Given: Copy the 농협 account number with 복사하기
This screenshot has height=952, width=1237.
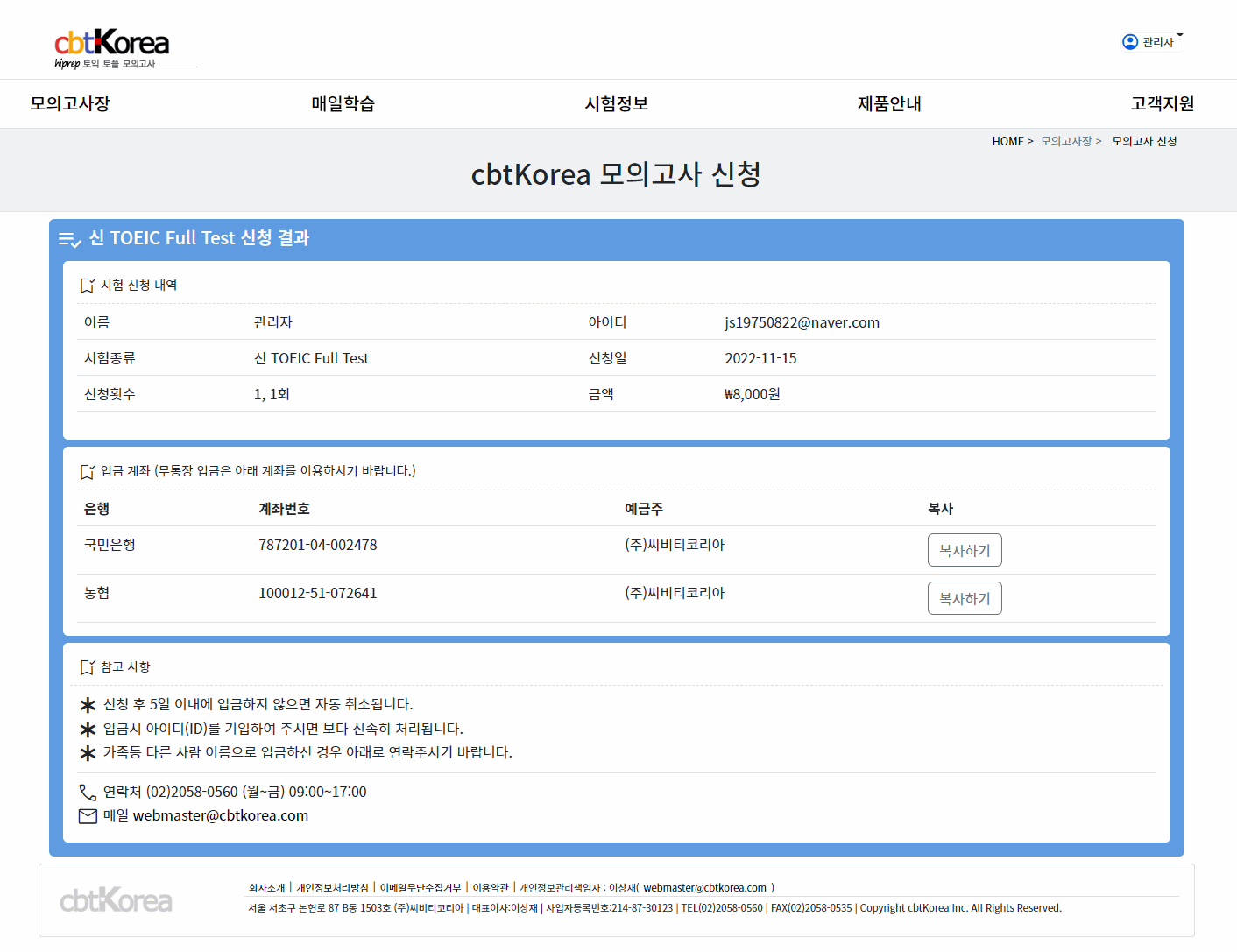Looking at the screenshot, I should tap(965, 598).
